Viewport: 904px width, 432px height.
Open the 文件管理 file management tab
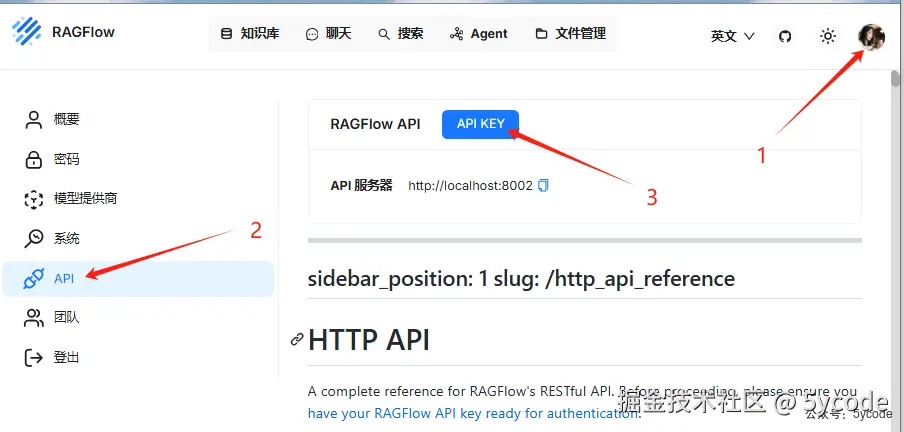571,34
